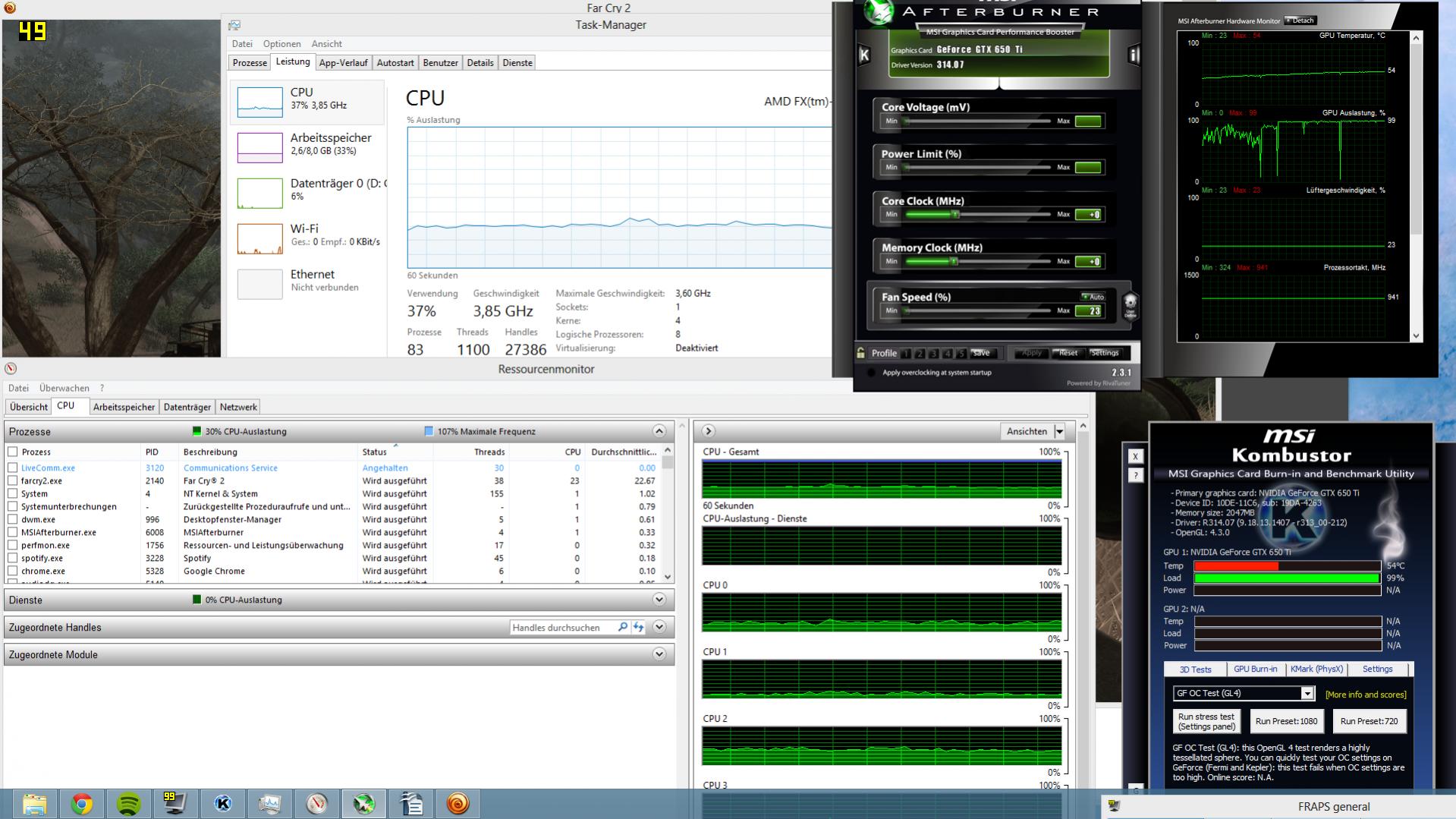Select Arbeitsspeicher graph in Task-Manager sidebar
Image resolution: width=1456 pixels, height=819 pixels.
(x=259, y=147)
